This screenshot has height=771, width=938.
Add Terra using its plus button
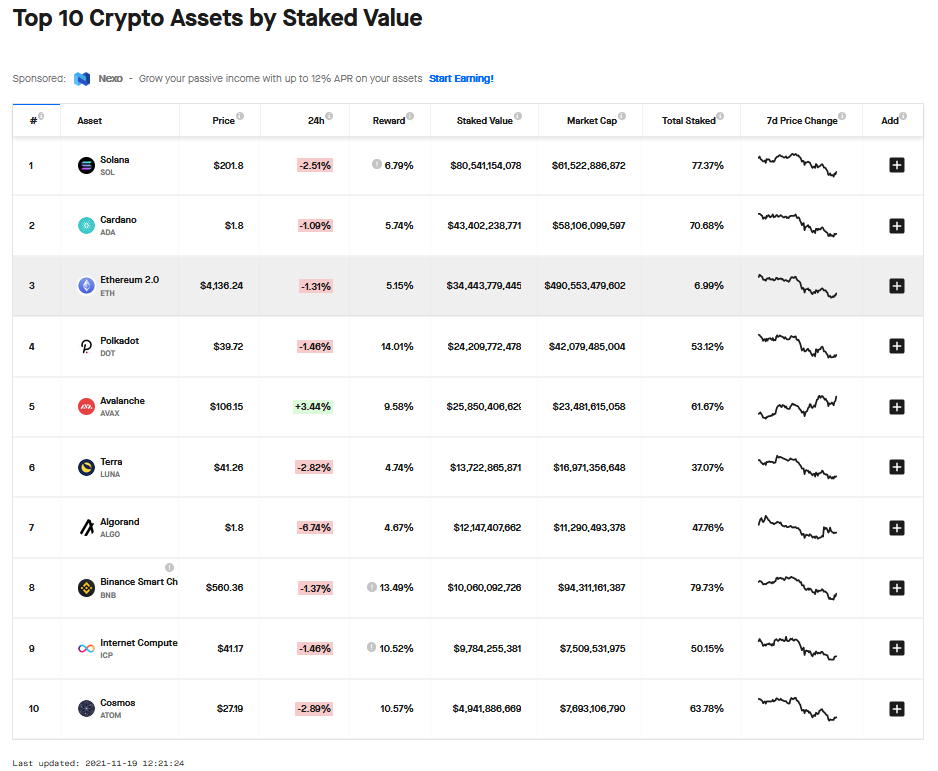896,467
